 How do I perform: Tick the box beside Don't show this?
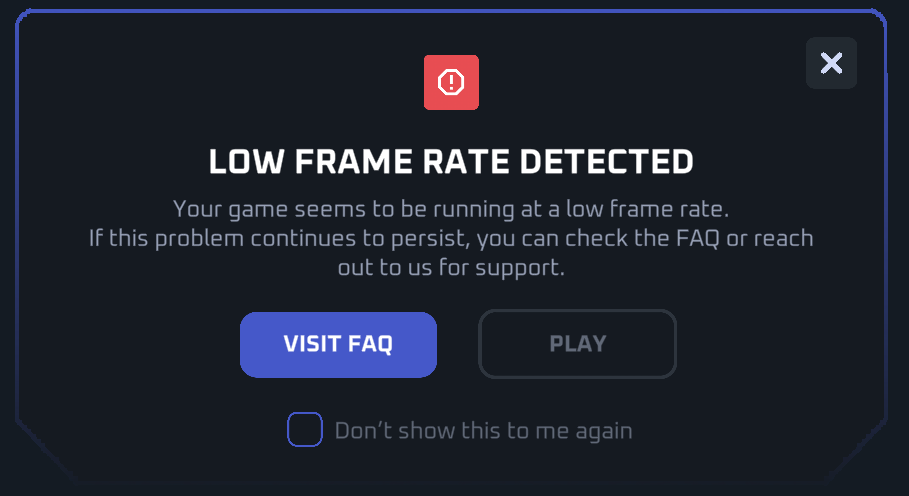point(305,429)
